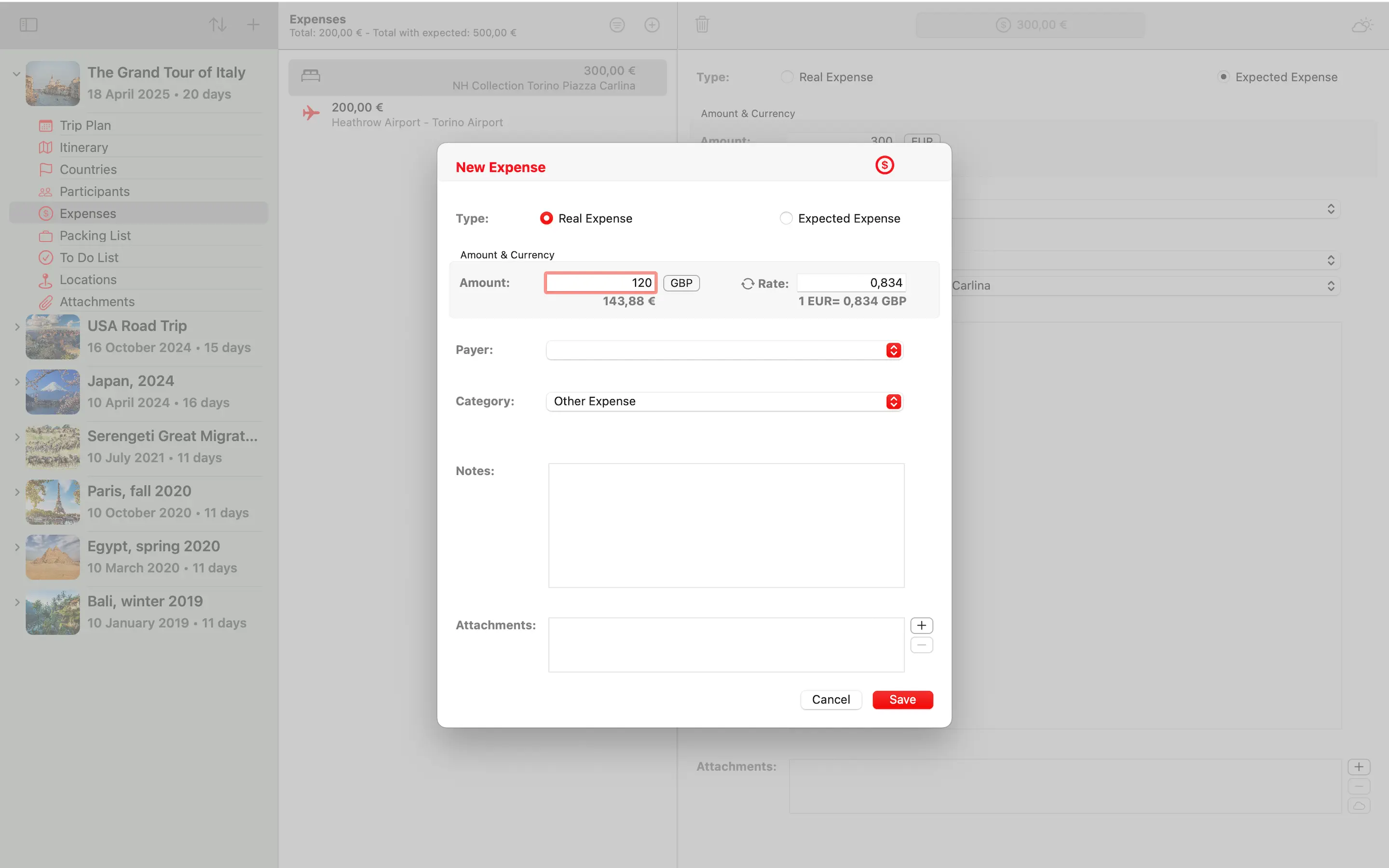1389x868 pixels.
Task: Click the minus button beside Attachments in dialog
Action: tap(921, 645)
